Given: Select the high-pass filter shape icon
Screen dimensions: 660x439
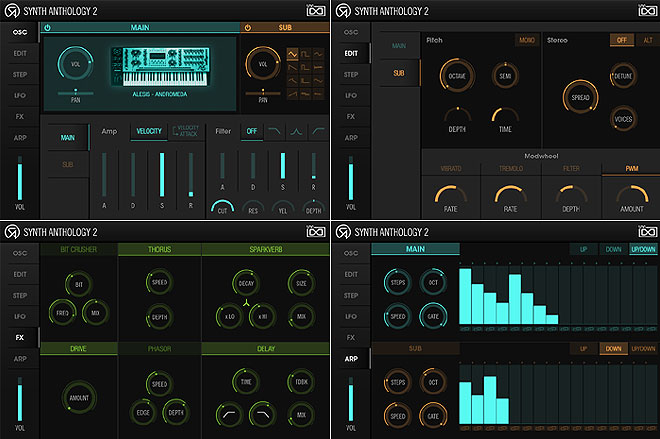Looking at the screenshot, I should coord(318,131).
